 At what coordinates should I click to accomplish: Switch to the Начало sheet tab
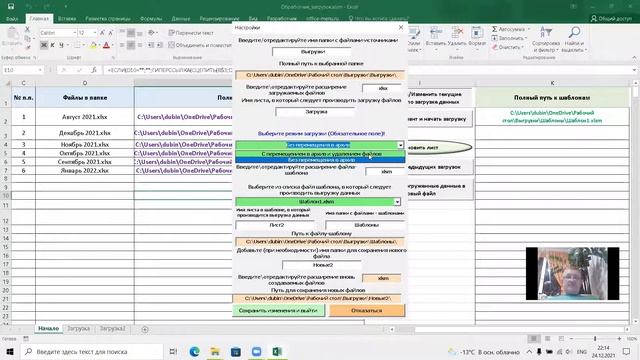click(x=49, y=329)
